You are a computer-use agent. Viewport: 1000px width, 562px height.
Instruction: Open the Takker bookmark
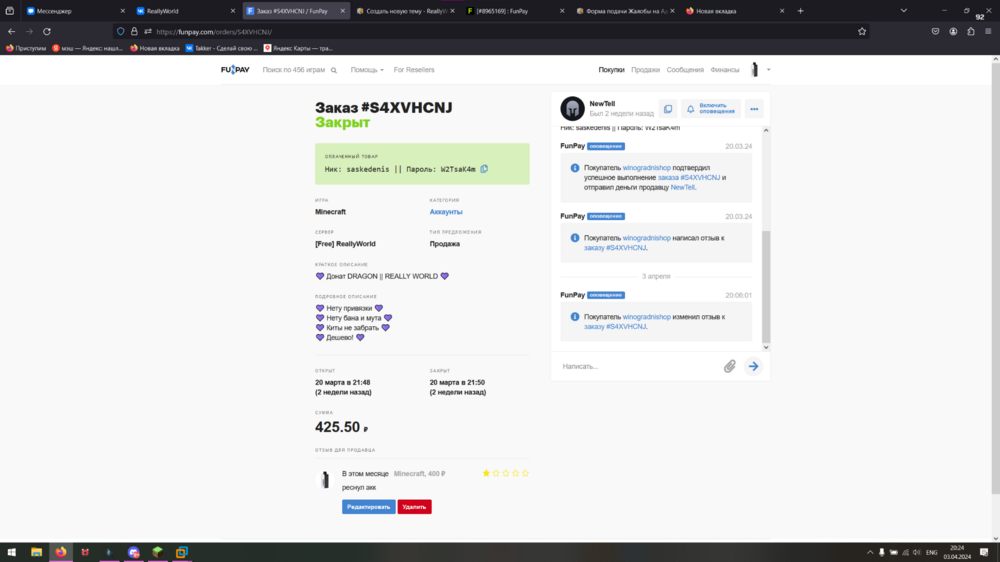[221, 48]
